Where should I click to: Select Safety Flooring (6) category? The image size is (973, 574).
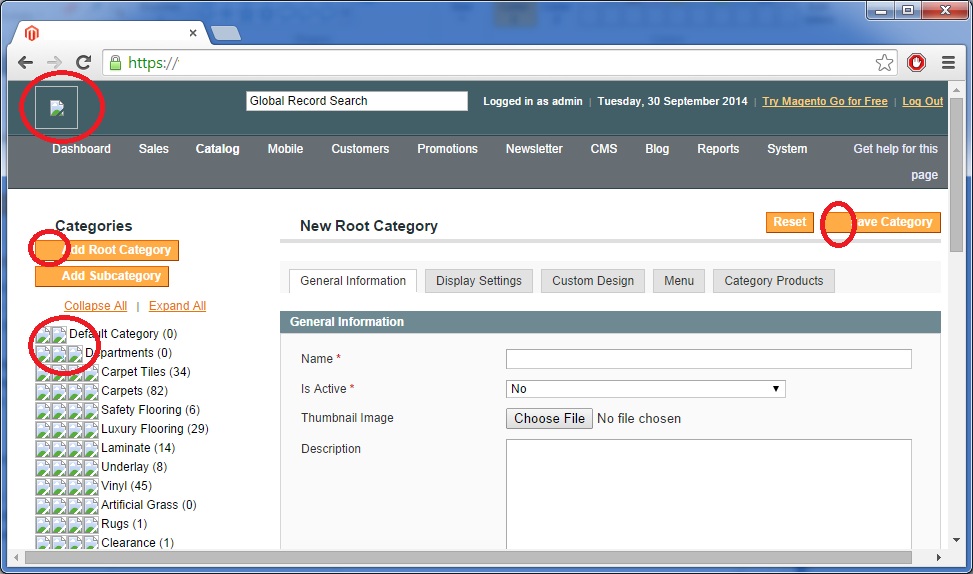coord(150,410)
